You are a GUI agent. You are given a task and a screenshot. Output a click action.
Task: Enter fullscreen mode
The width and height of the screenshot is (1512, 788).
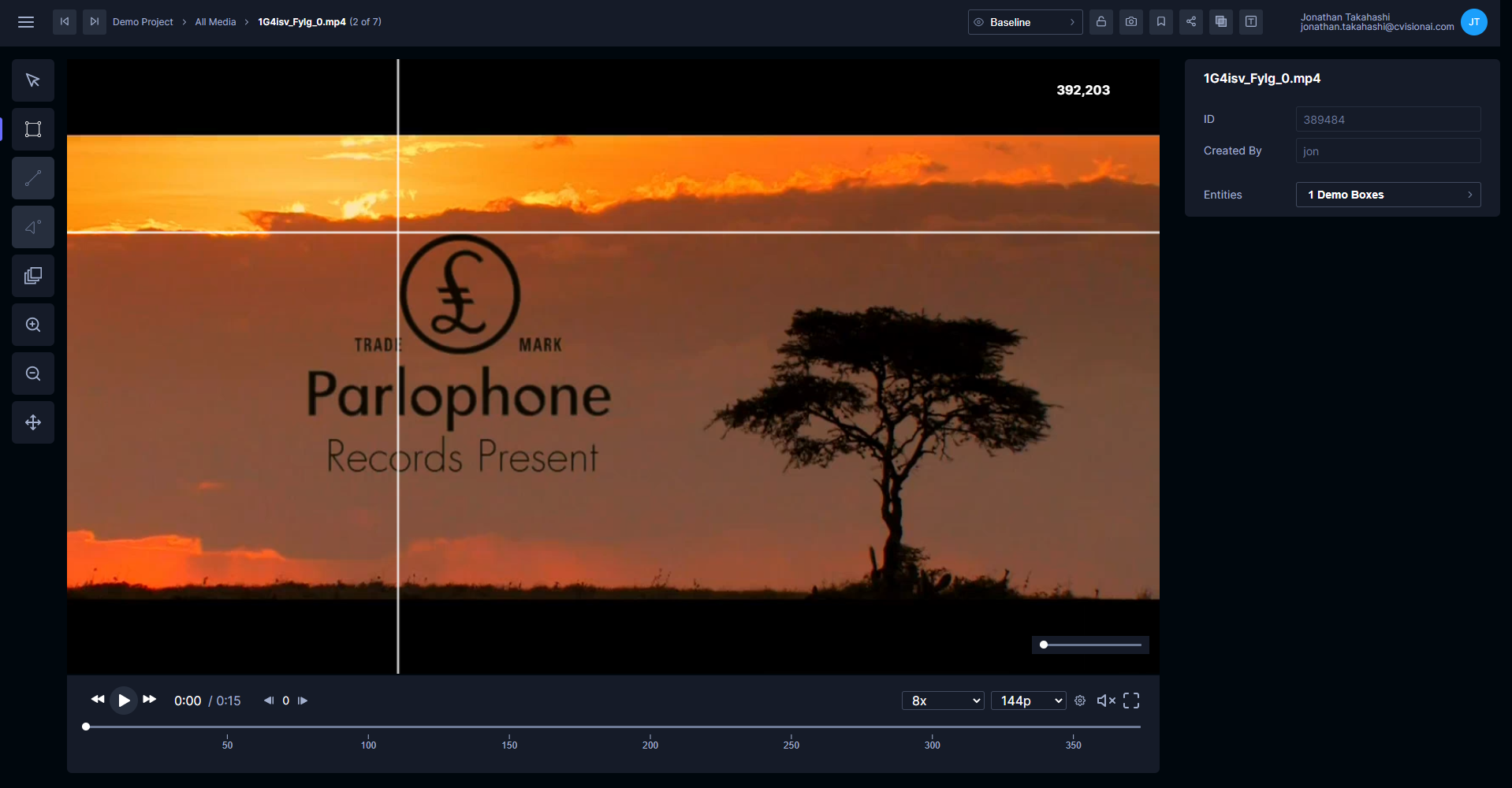point(1131,701)
